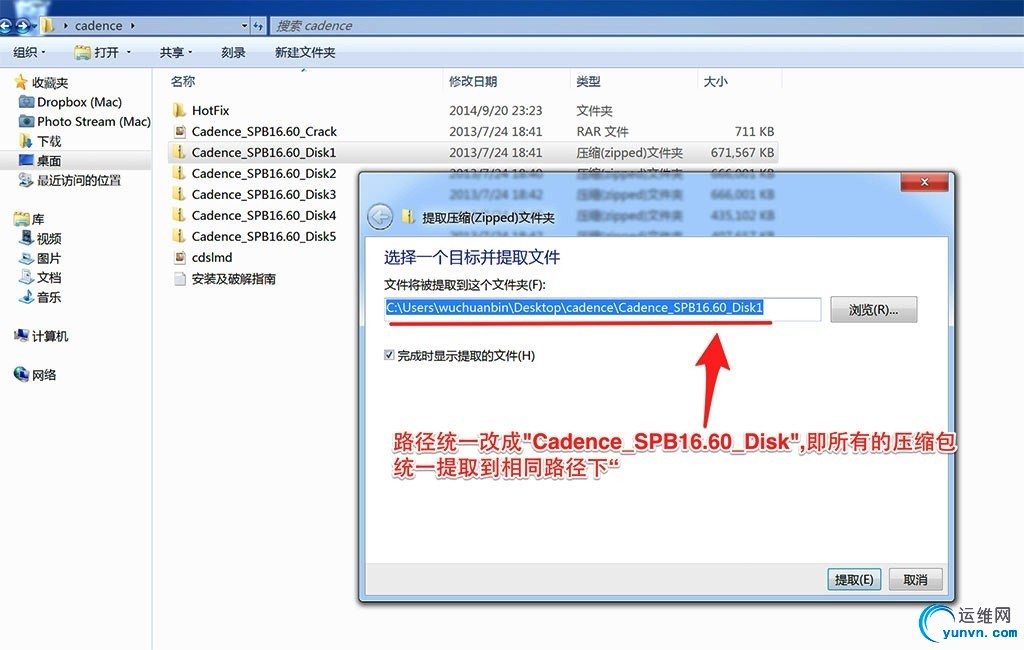The height and width of the screenshot is (650, 1024).
Task: Click Explorer forward navigation button
Action: [24, 25]
